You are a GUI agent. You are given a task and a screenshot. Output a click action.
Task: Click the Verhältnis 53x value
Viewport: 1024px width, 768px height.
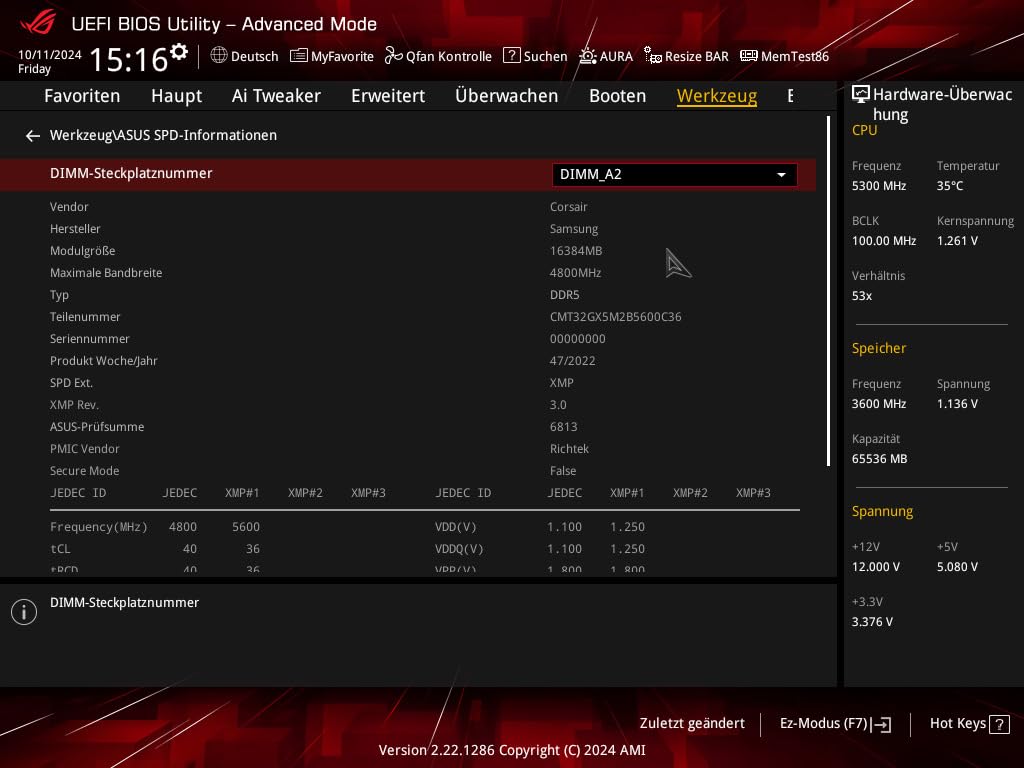pyautogui.click(x=861, y=296)
